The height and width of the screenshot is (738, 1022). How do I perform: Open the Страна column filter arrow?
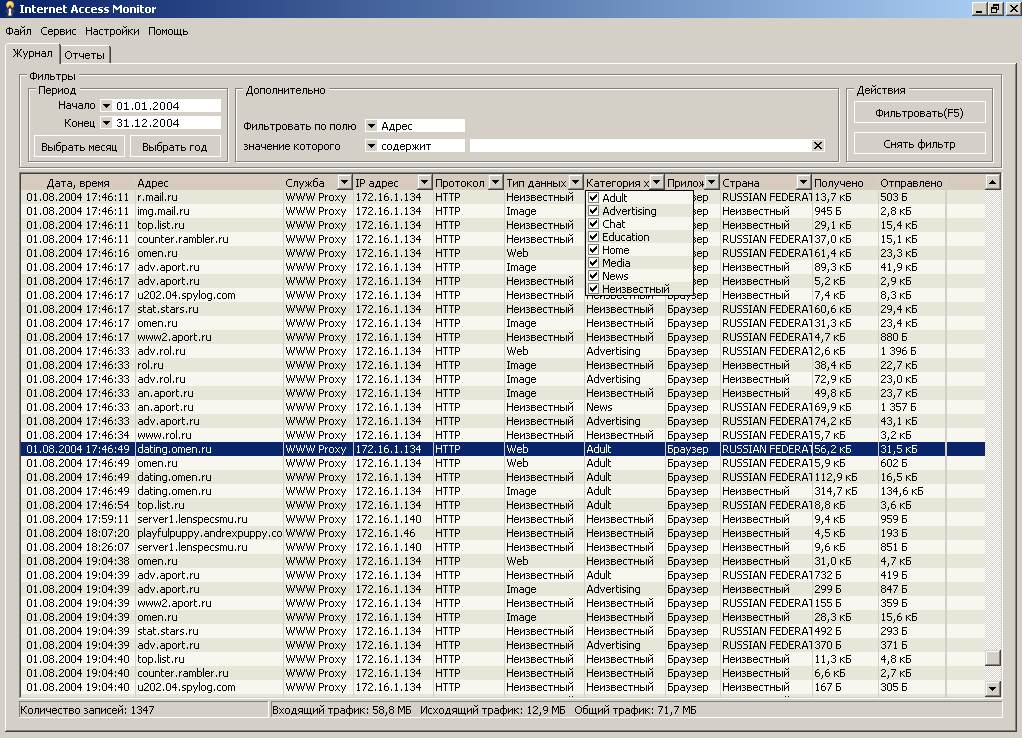[x=803, y=183]
